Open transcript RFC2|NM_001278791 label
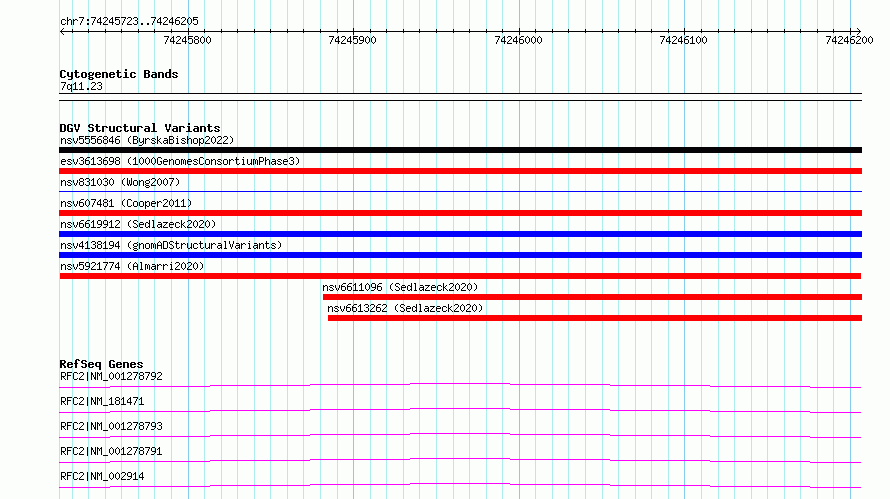Screen dimensions: 890x499 111,451
